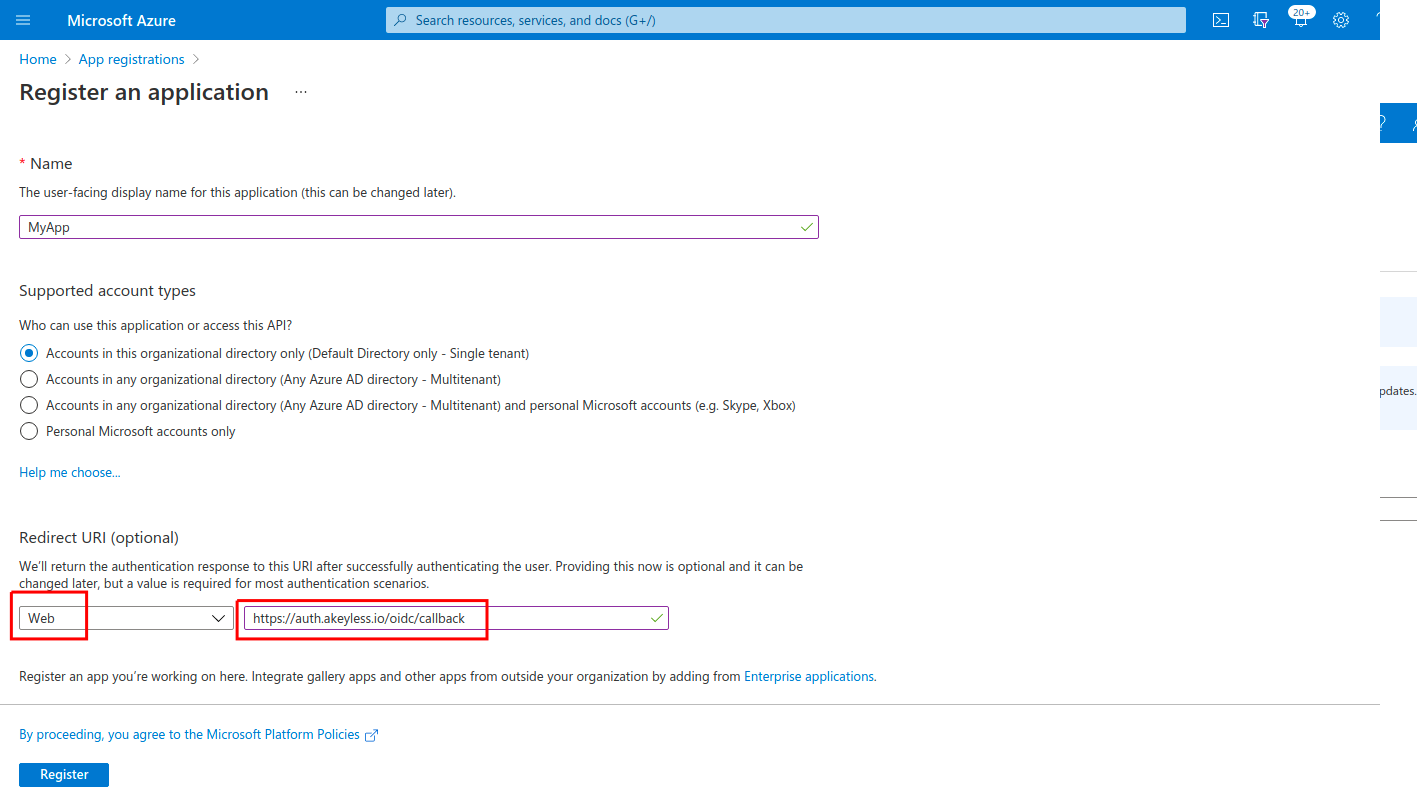Open portal settings gear icon
This screenshot has height=807, width=1417.
coord(1341,20)
